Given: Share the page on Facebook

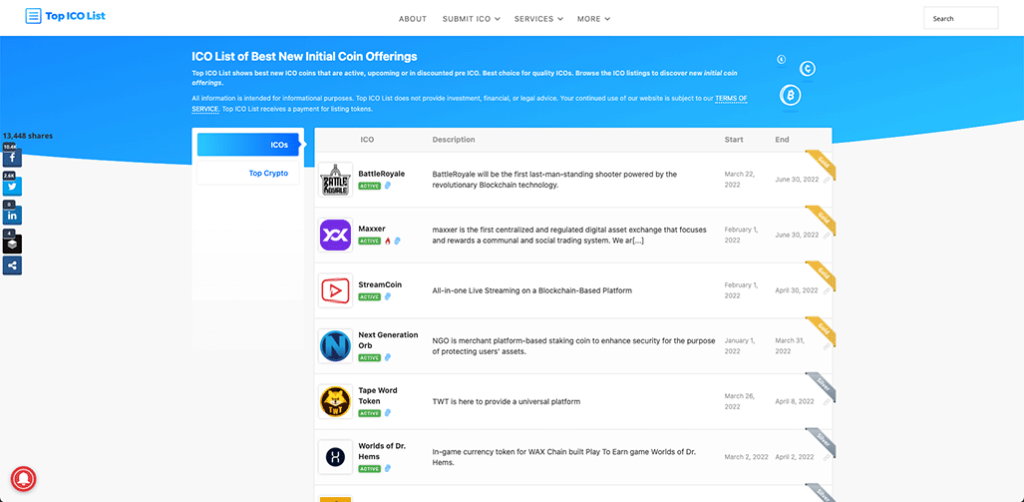Looking at the screenshot, I should pyautogui.click(x=11, y=158).
